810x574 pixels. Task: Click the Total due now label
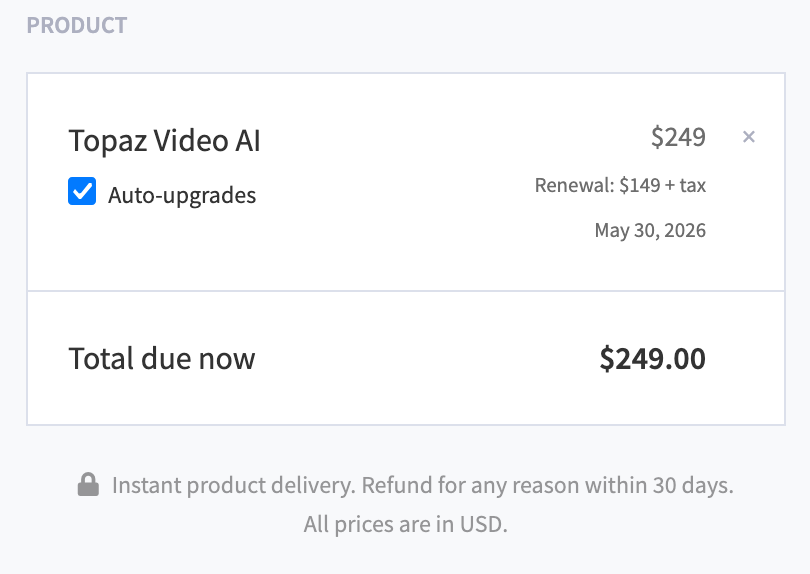click(x=161, y=358)
